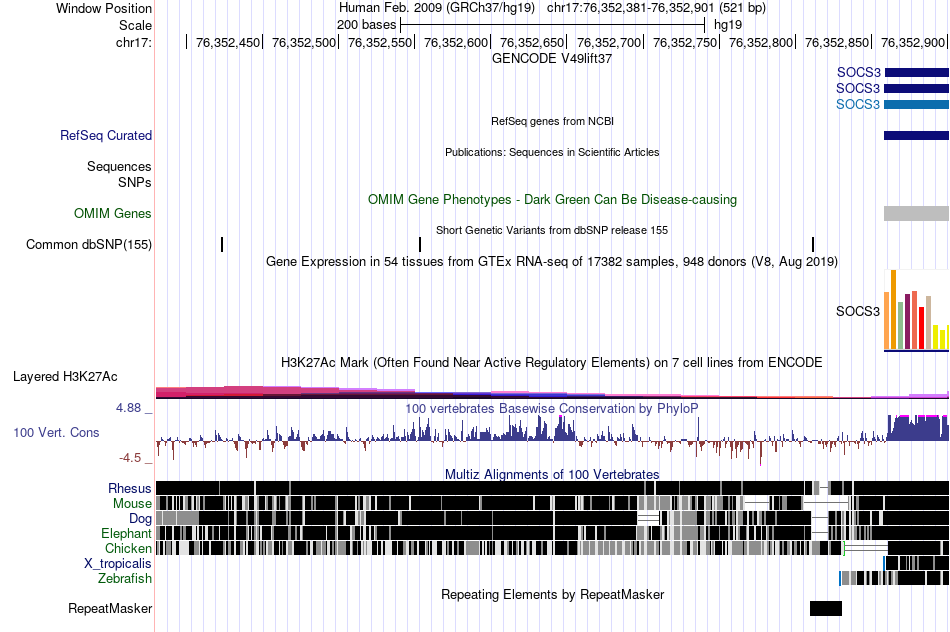Select the Human Feb. 2009 (GRCh37/hg19) assembly text
950x632 pixels.
pos(437,8)
